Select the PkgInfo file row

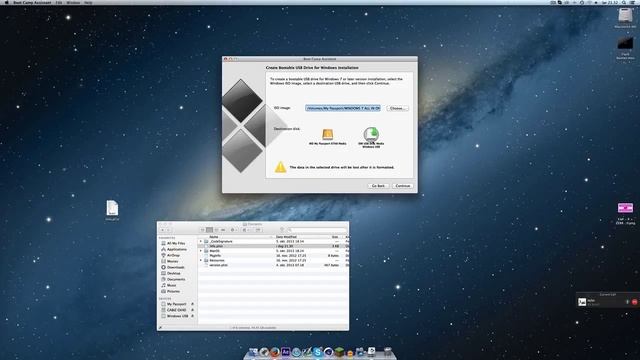[x=273, y=256]
